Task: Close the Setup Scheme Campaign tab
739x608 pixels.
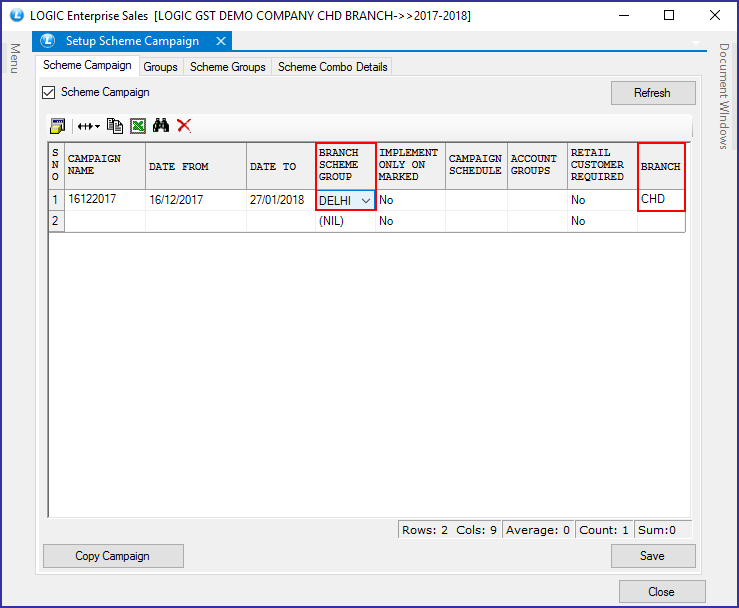Action: point(222,41)
